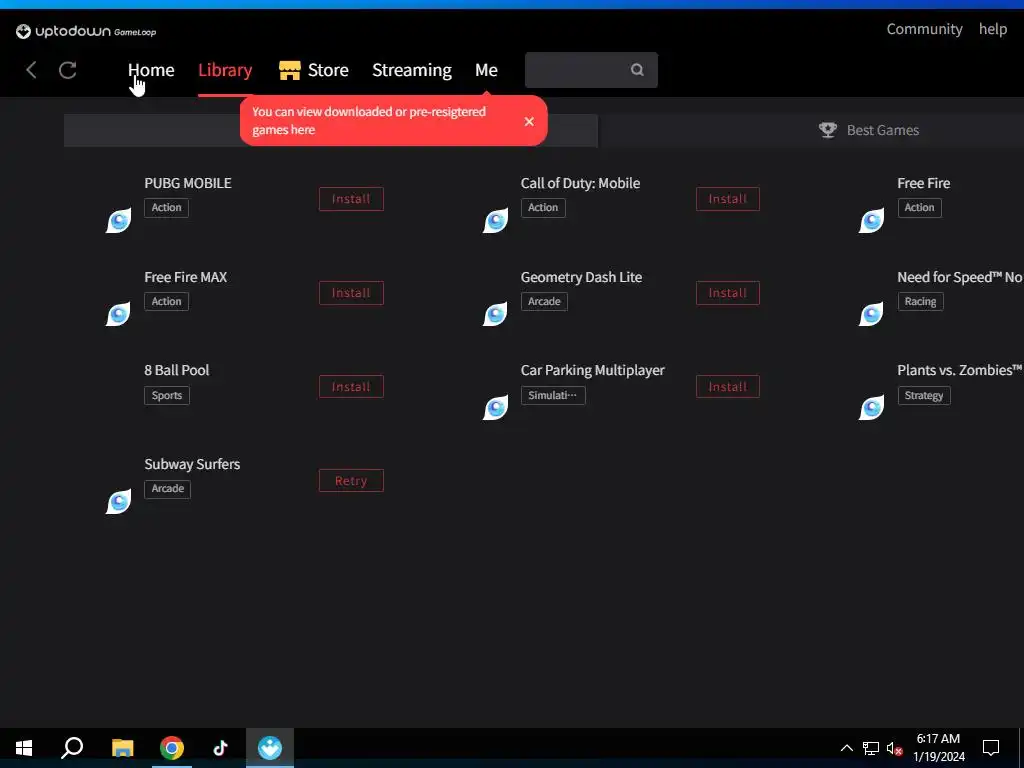The height and width of the screenshot is (768, 1024).
Task: Click the Call of Duty: Mobile icon
Action: pos(495,221)
